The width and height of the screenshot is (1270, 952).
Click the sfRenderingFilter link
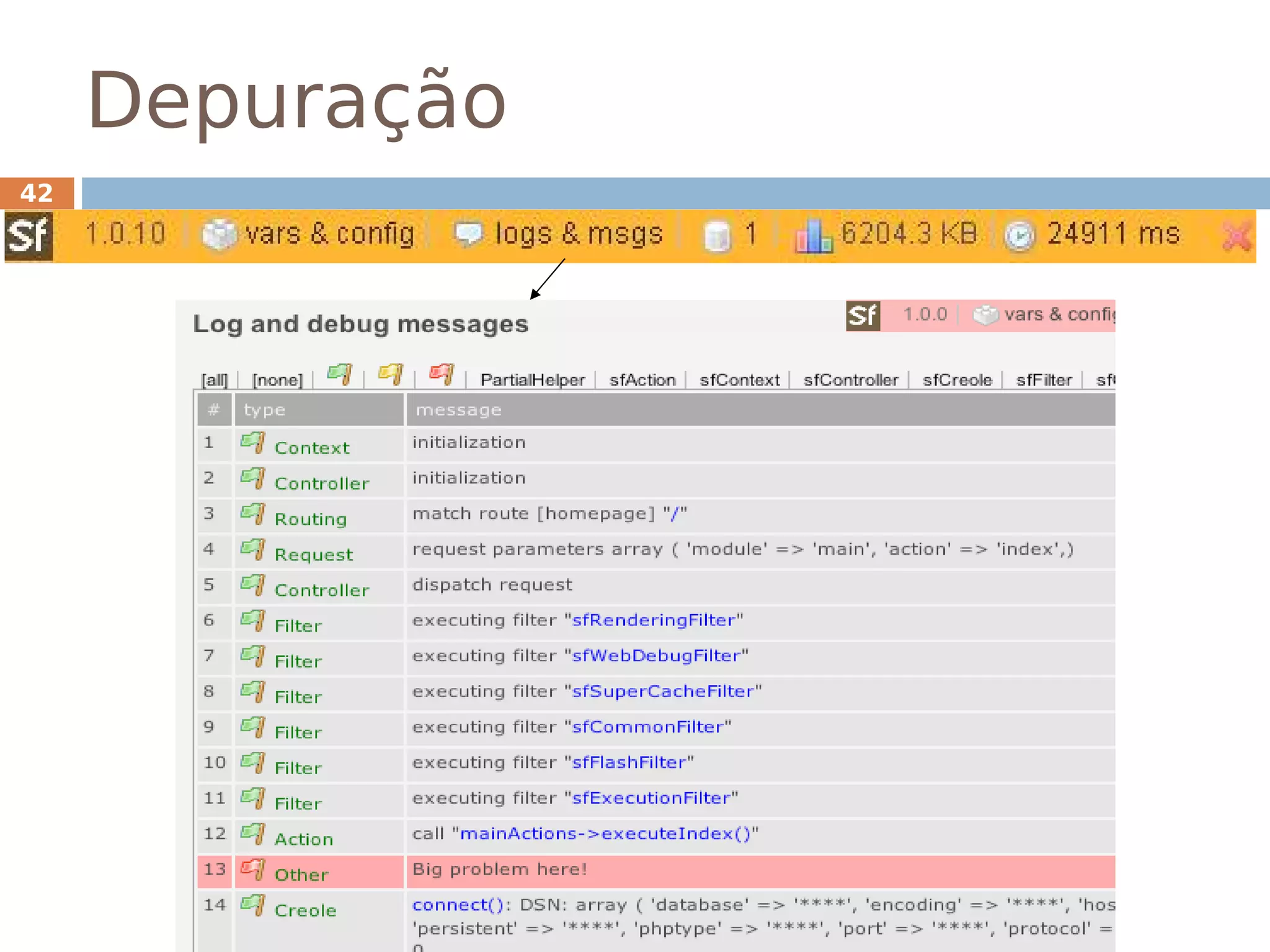tap(654, 620)
